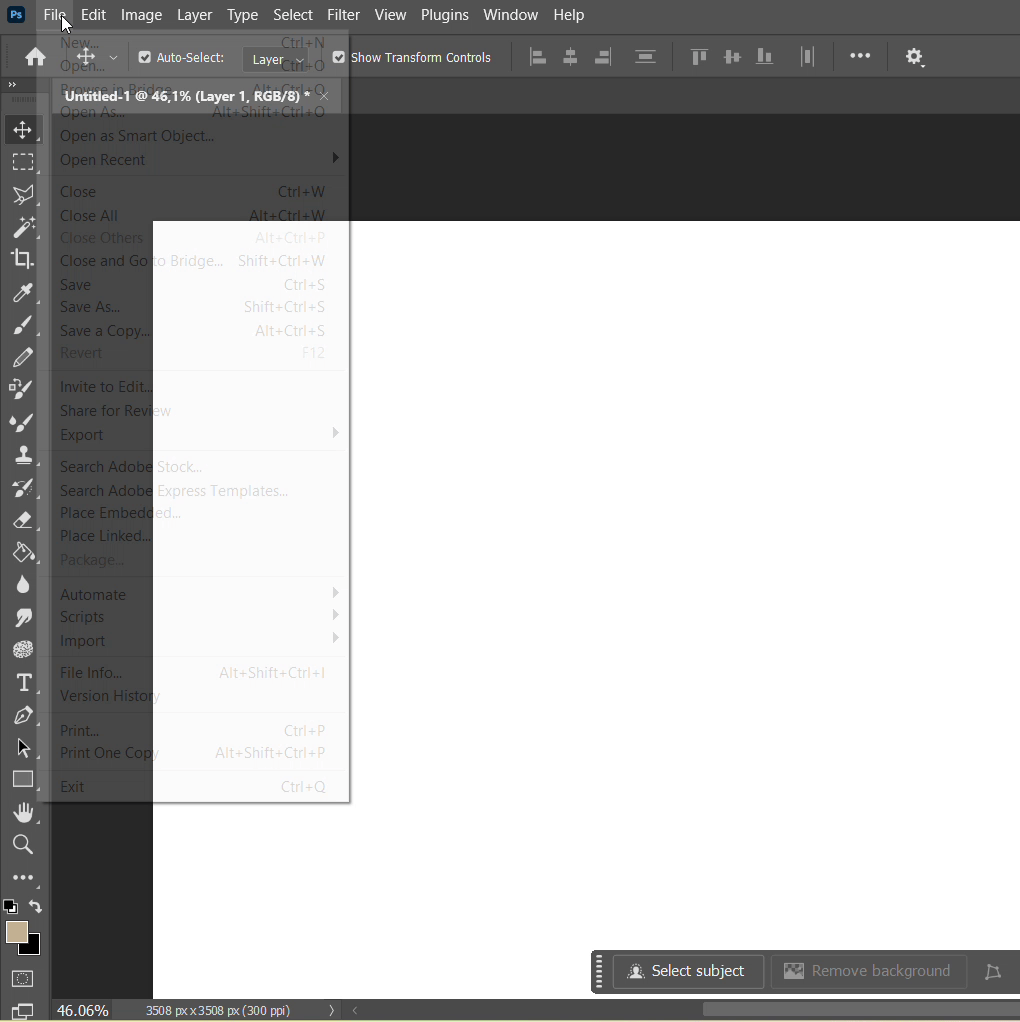Select the Rectangle shape tool

(x=23, y=780)
